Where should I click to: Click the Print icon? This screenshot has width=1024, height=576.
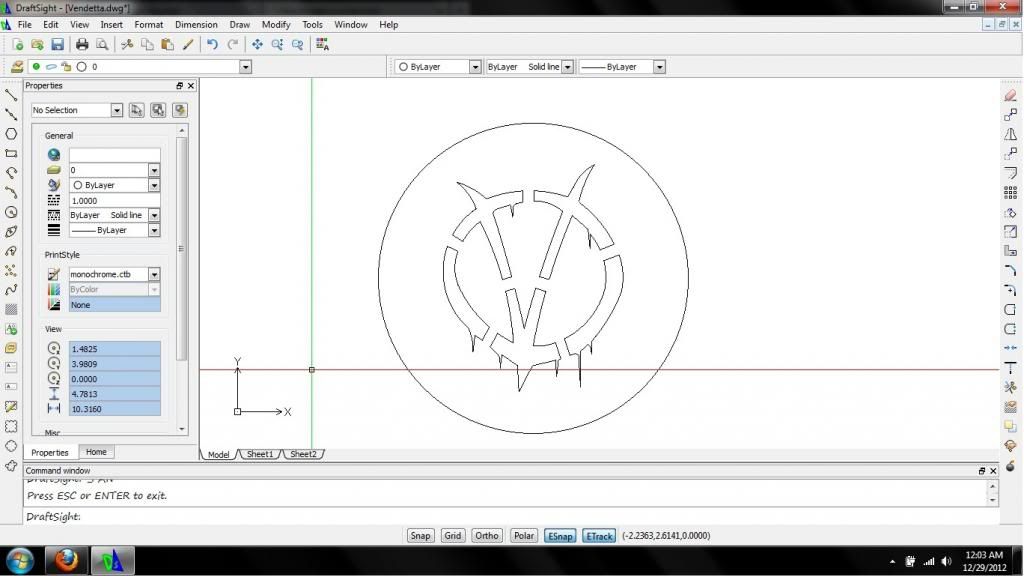(x=82, y=44)
